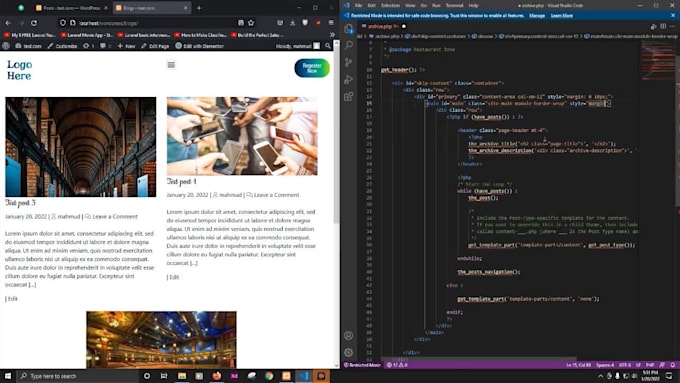Open Task View on taskbar

pos(164,376)
